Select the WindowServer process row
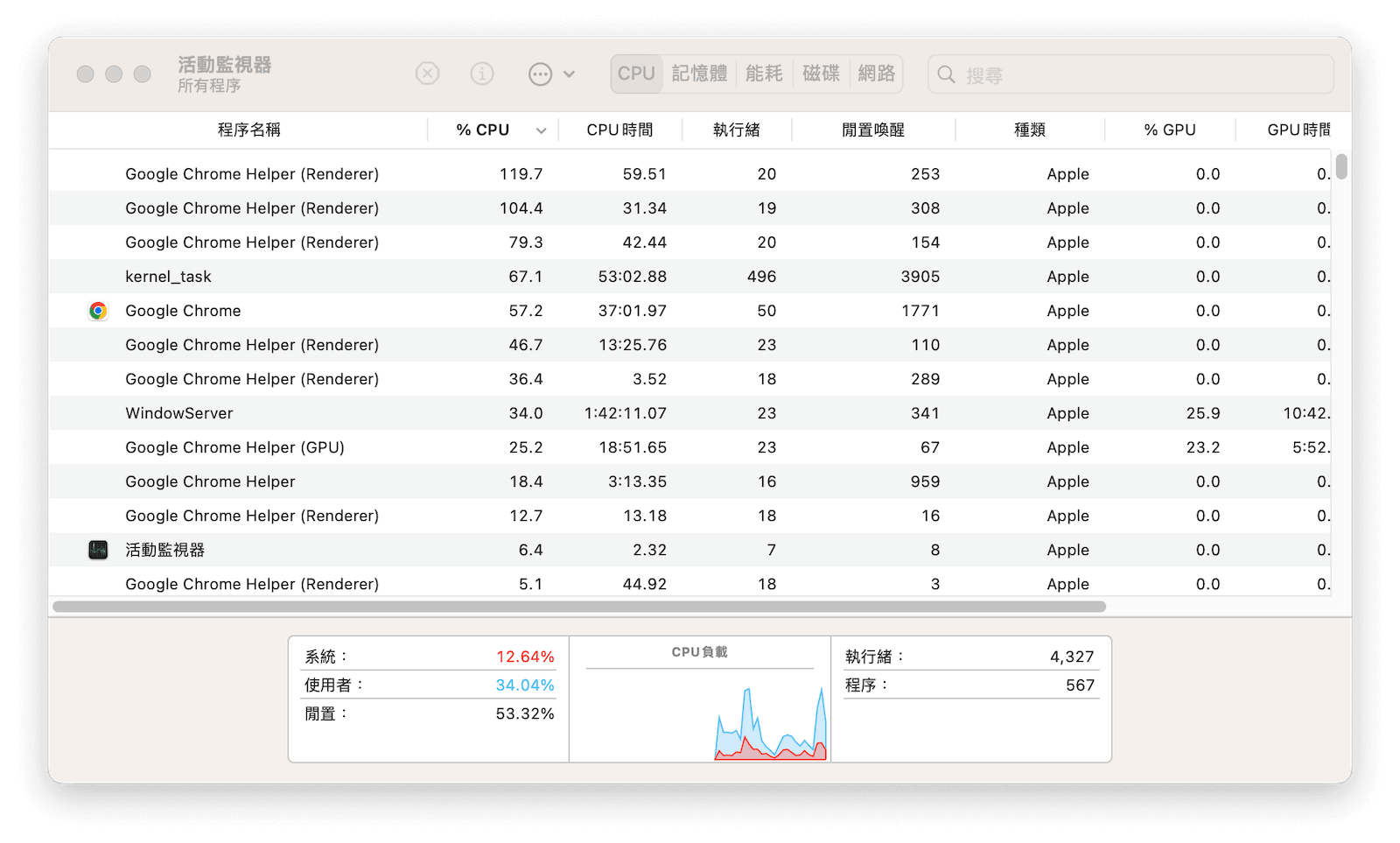 pyautogui.click(x=689, y=413)
